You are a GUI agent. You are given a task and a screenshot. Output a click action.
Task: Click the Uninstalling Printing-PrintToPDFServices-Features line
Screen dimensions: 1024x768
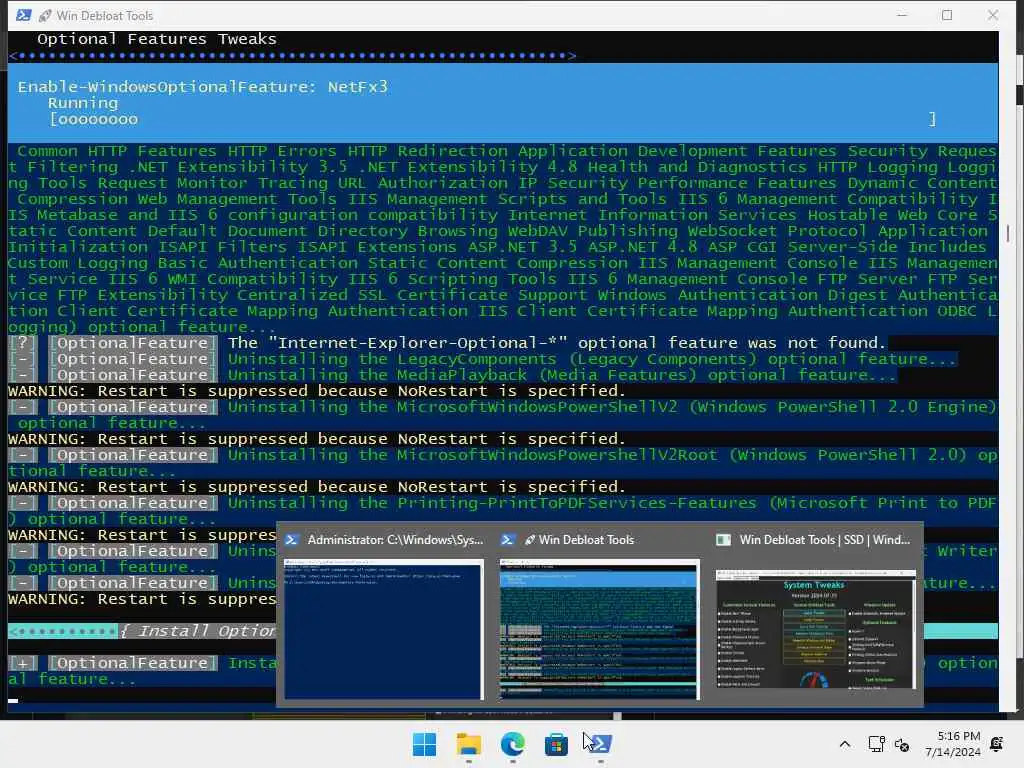pos(503,511)
